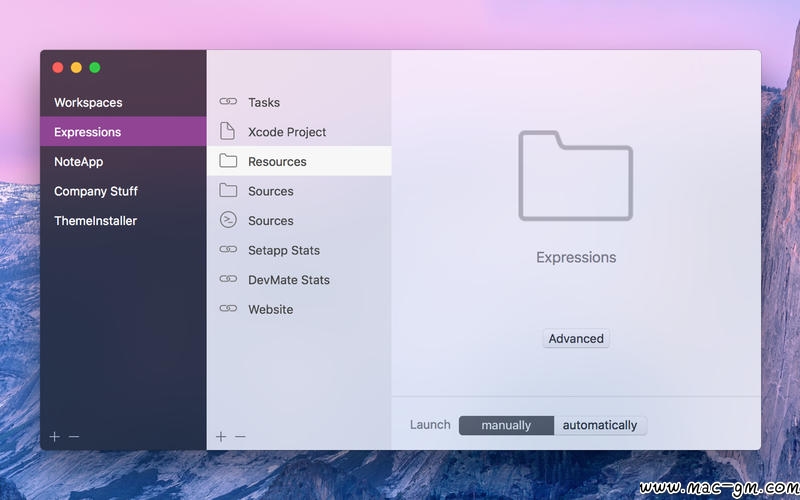This screenshot has width=800, height=500.
Task: Click the folder icon beside Resources
Action: 228,161
